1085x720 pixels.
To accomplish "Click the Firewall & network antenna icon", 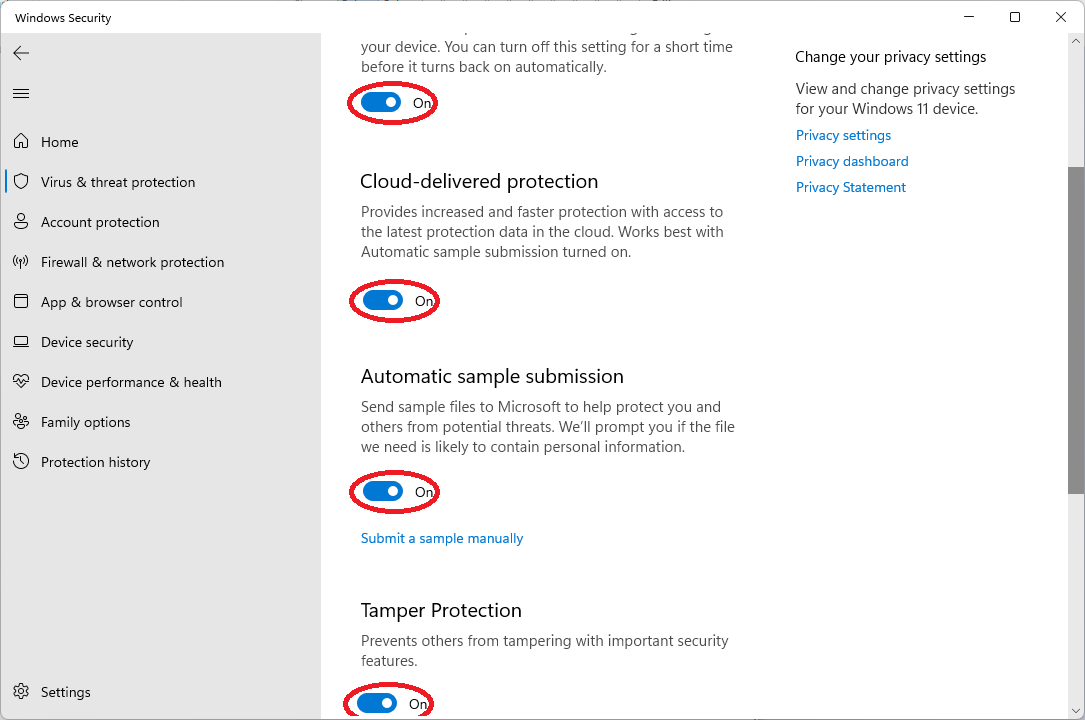I will tap(21, 262).
